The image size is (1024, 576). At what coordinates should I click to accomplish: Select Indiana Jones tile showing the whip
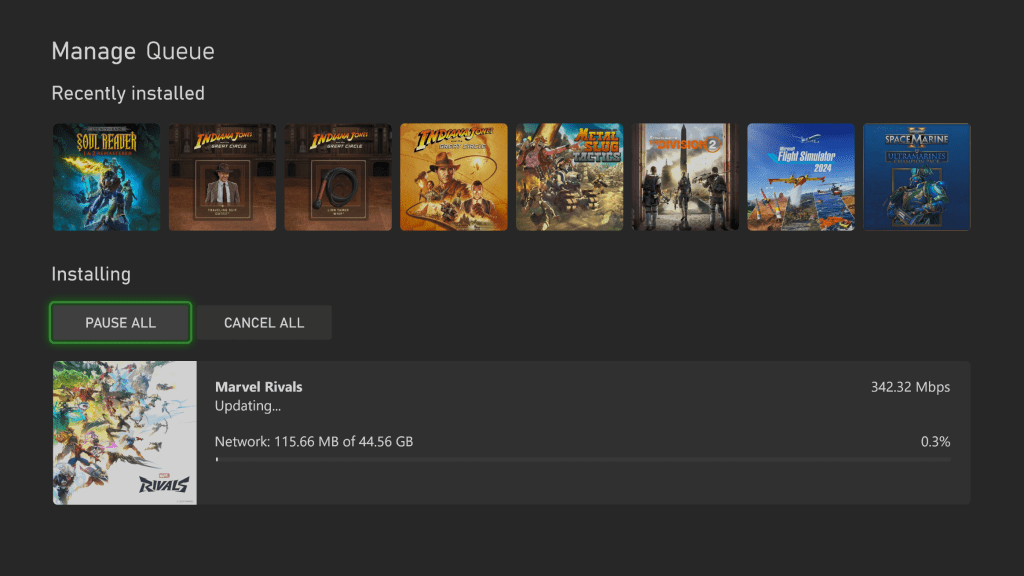[338, 177]
